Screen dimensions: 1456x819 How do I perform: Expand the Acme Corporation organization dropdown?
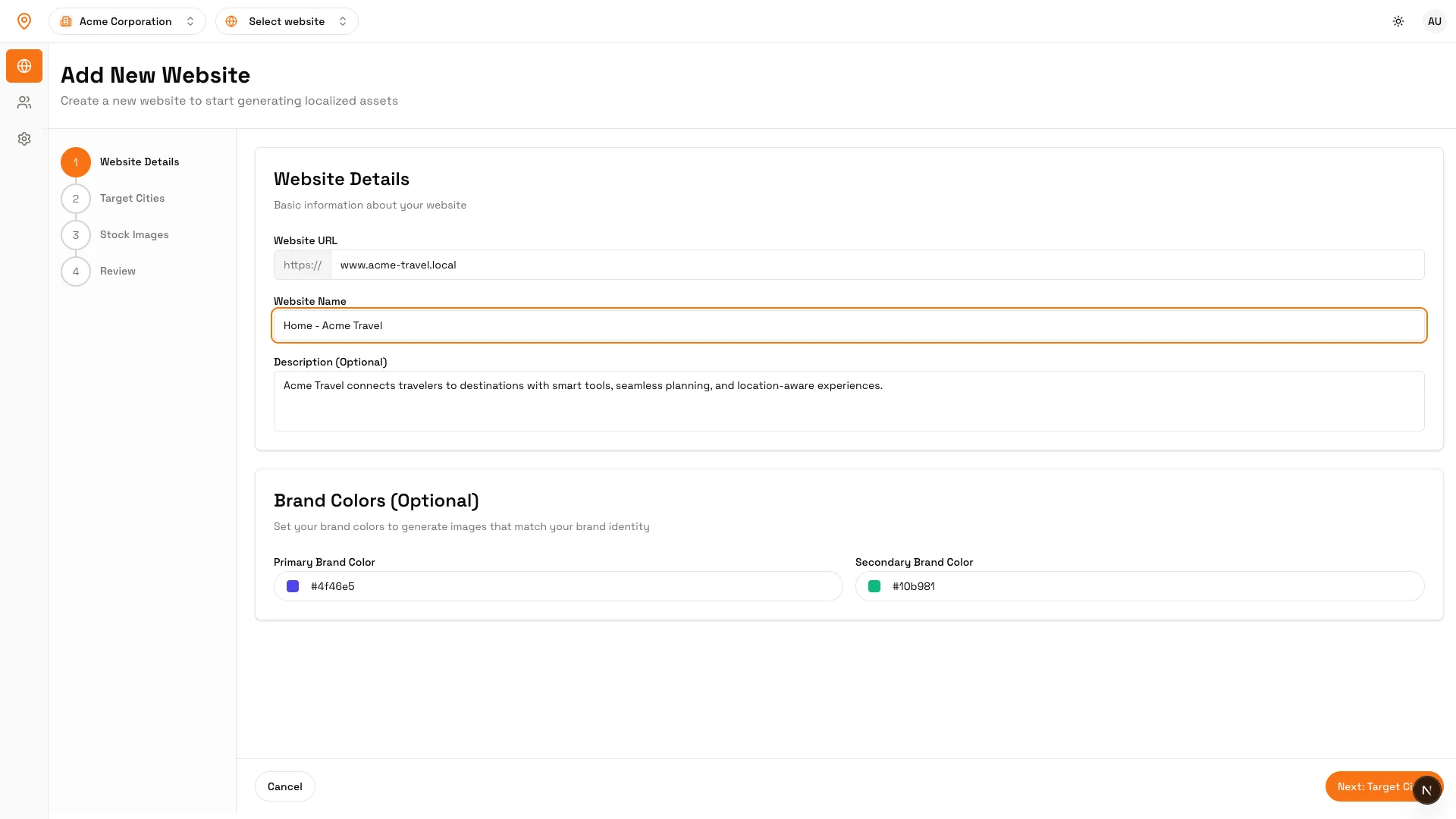click(x=127, y=21)
